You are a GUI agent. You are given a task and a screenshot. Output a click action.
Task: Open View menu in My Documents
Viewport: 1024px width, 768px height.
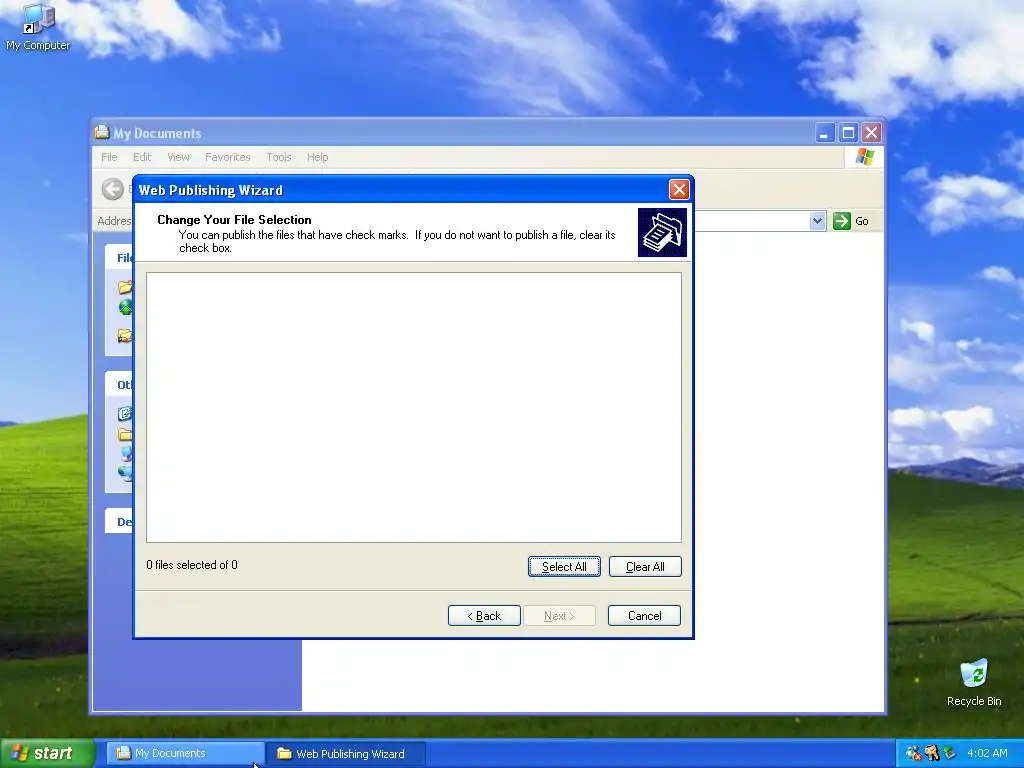coord(178,157)
